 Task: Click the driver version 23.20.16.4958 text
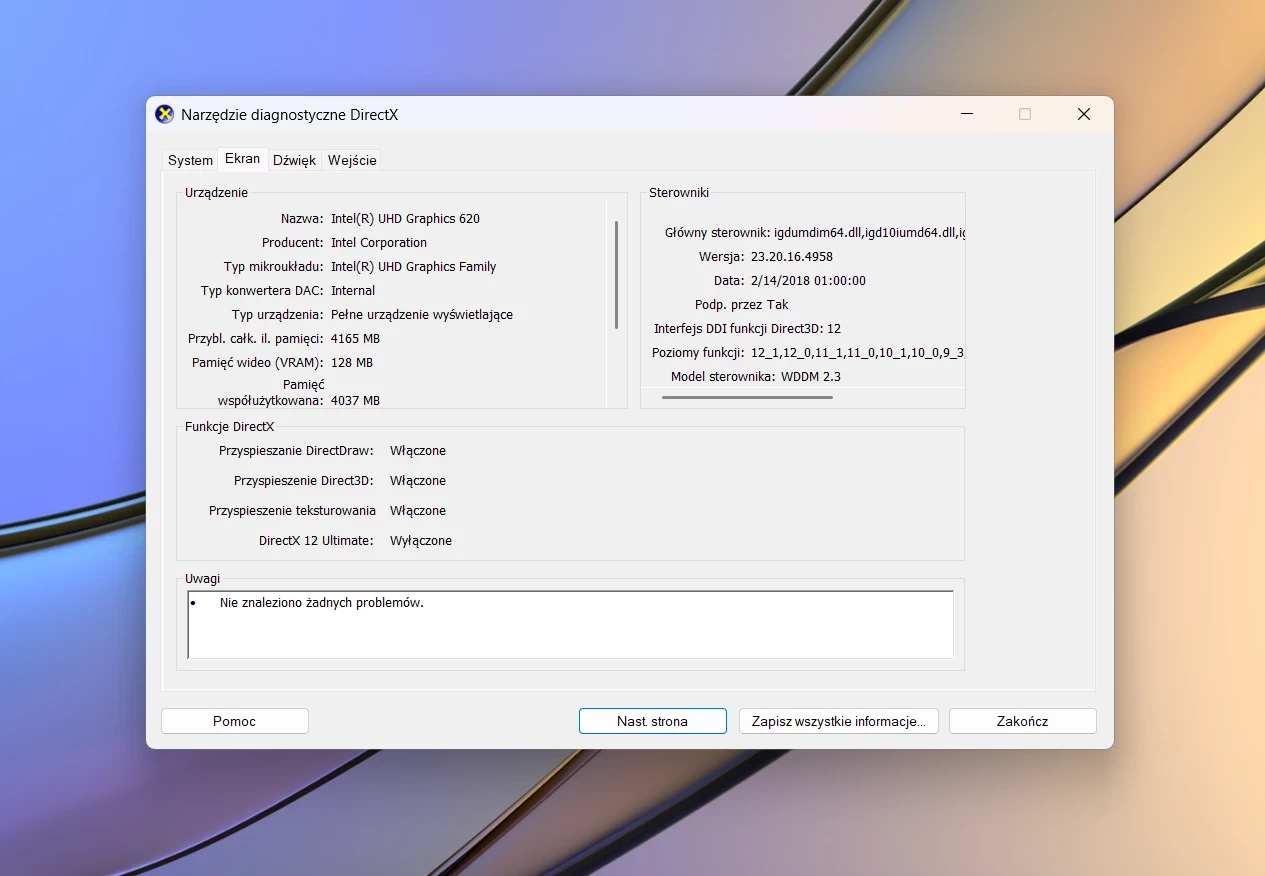click(x=792, y=257)
